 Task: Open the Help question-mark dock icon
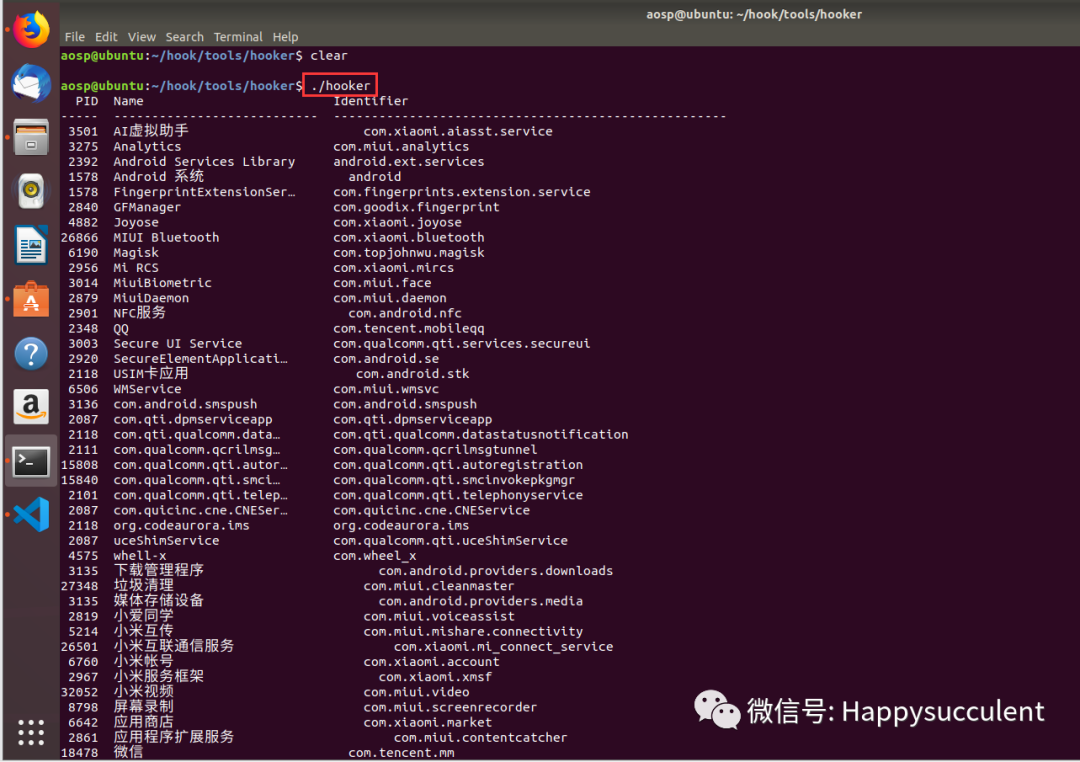(x=31, y=353)
